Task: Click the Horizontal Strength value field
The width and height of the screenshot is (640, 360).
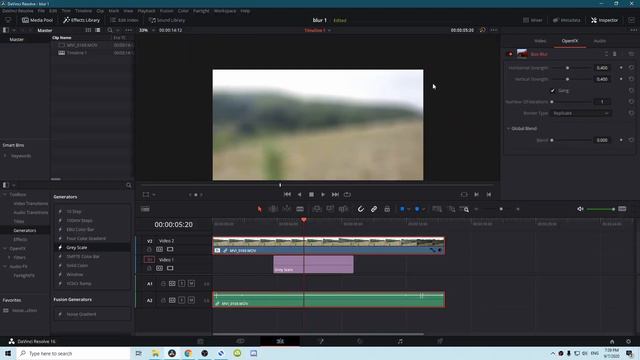Action: [x=602, y=68]
